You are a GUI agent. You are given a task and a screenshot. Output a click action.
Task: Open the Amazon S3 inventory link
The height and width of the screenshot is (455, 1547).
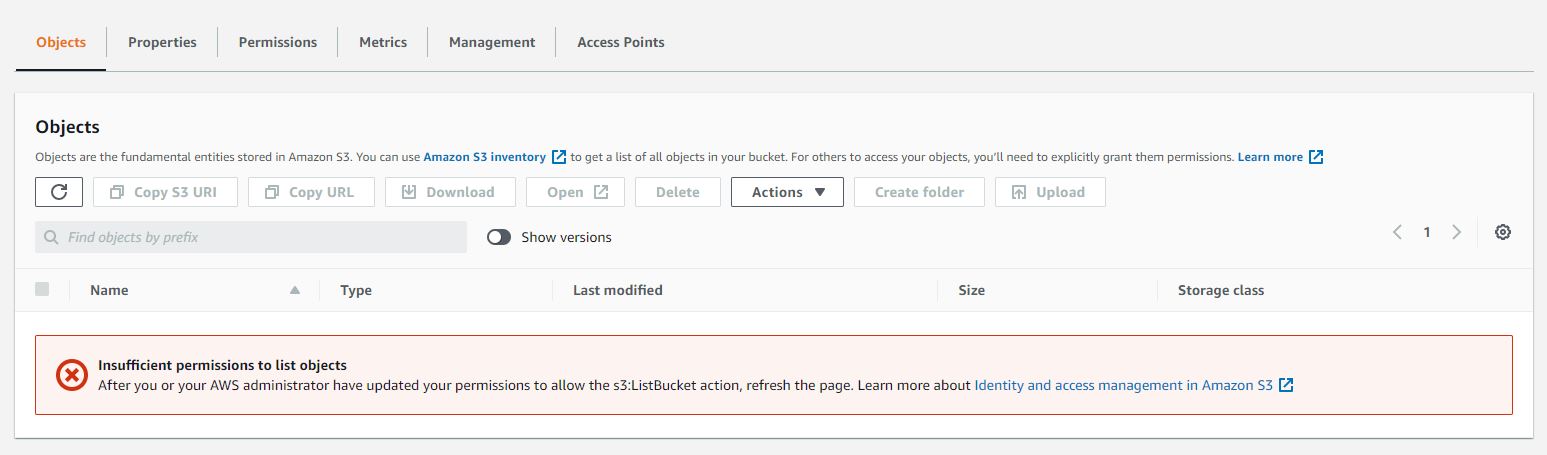coord(485,157)
